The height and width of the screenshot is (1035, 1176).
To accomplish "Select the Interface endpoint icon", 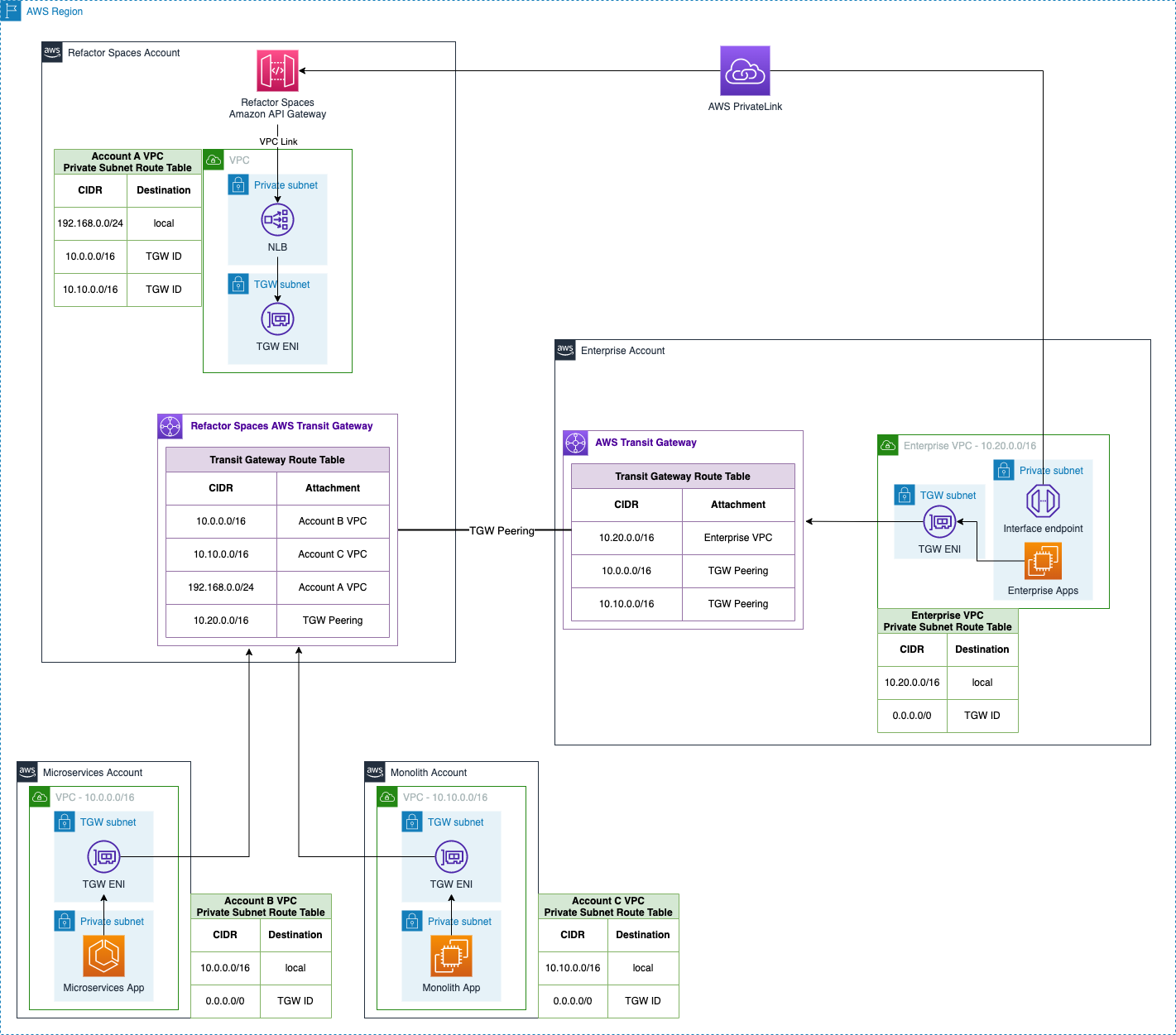I will pos(1043,501).
